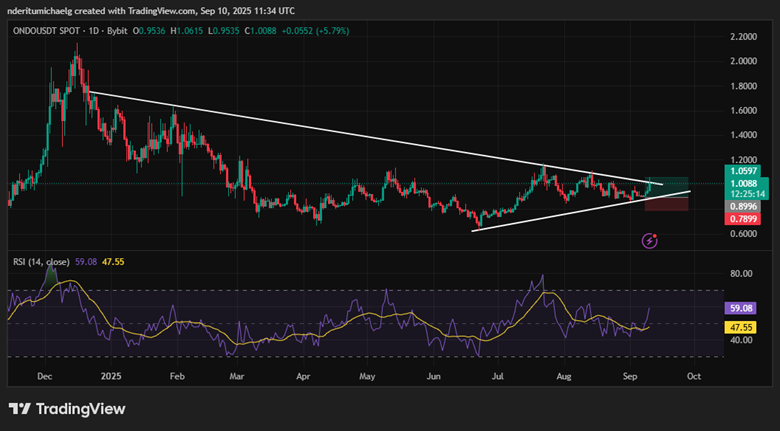Click the 1.0597 take-profit price label
The width and height of the screenshot is (780, 431).
click(x=743, y=171)
